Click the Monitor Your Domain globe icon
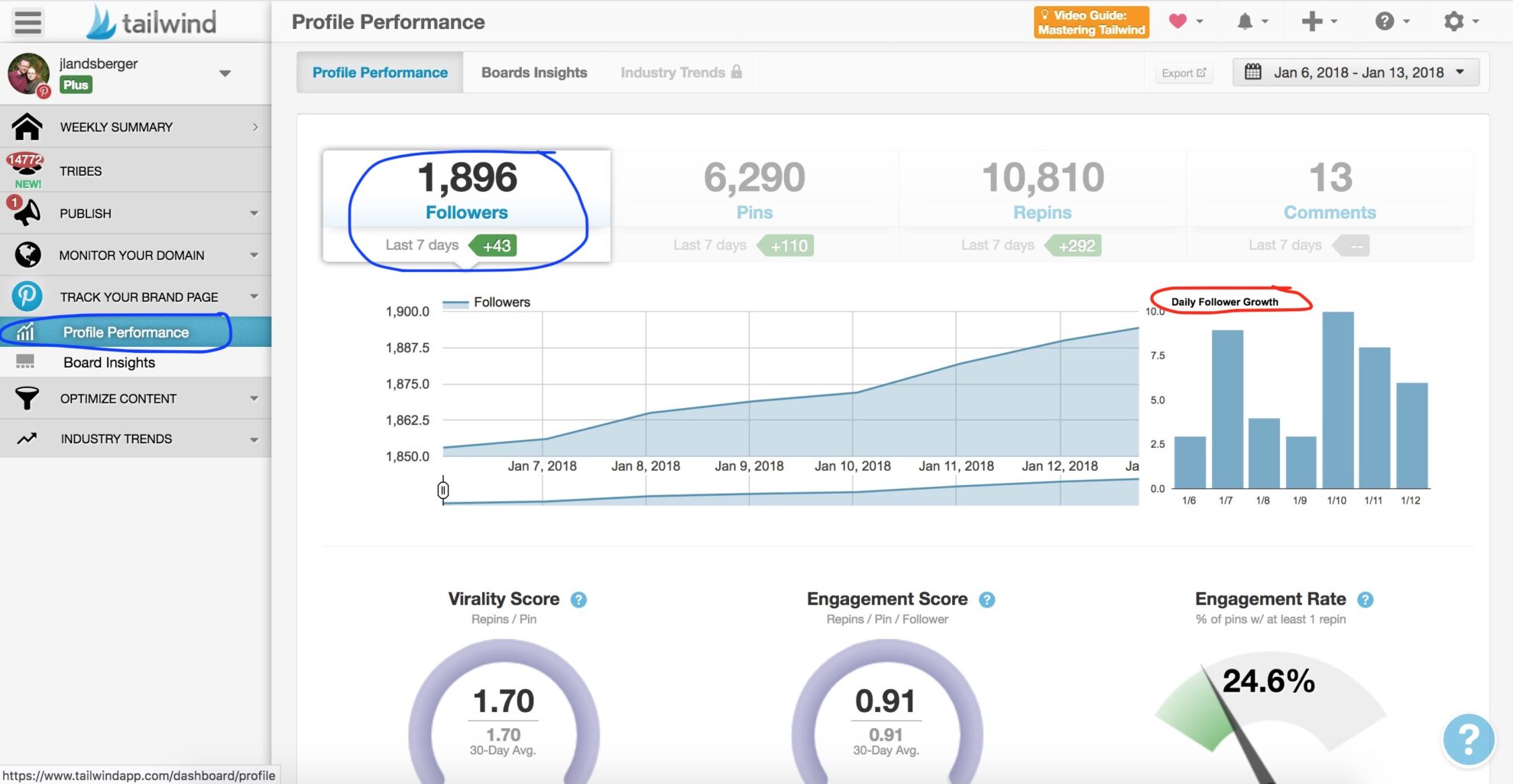This screenshot has height=784, width=1513. [28, 254]
